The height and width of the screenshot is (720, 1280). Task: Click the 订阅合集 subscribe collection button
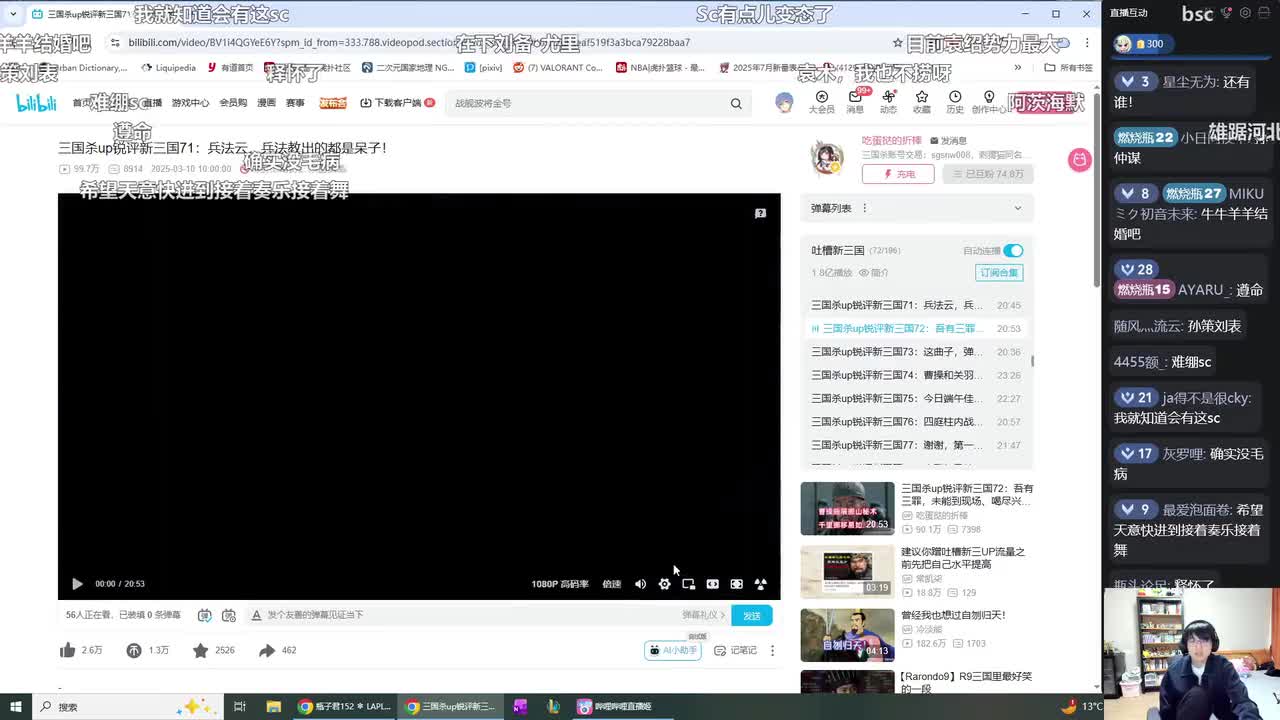tap(999, 272)
